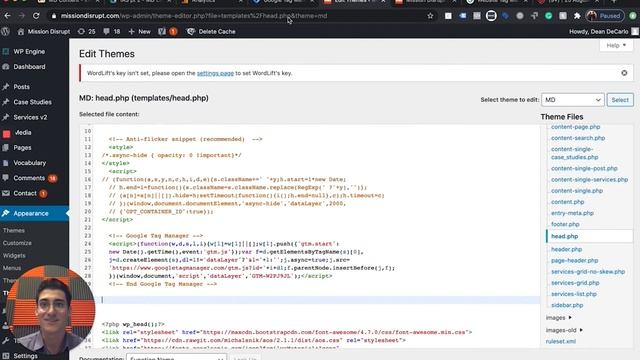
Task: Open sidebar.php in Theme Files
Action: pyautogui.click(x=567, y=305)
